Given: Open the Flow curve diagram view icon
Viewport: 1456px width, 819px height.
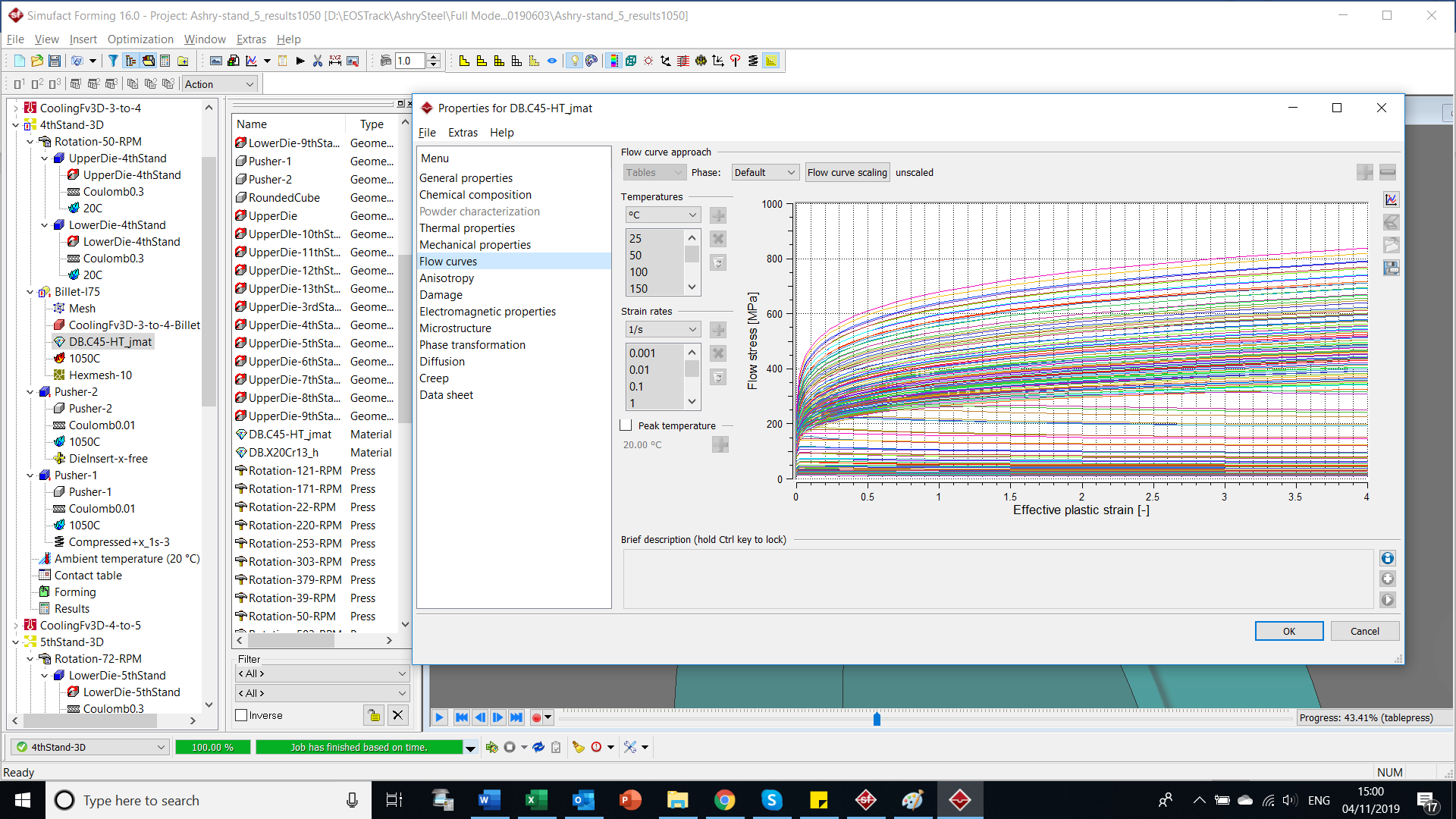Looking at the screenshot, I should point(1392,199).
